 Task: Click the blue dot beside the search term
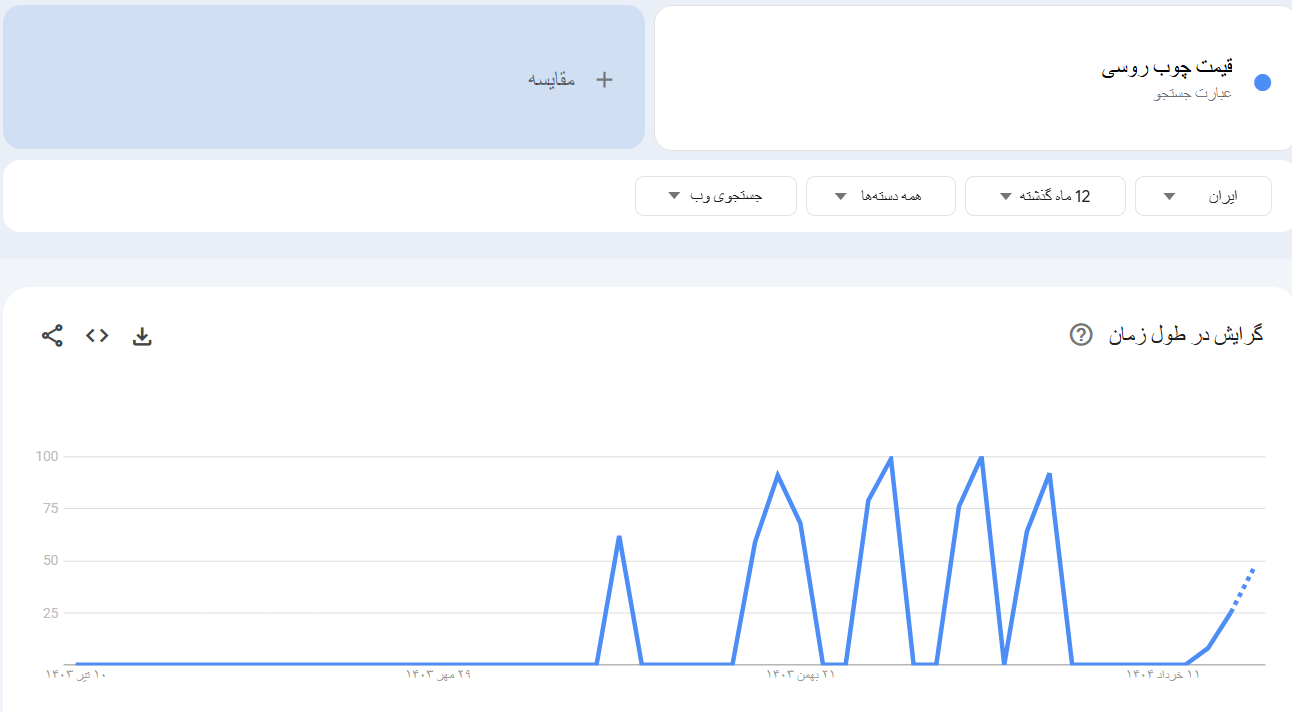[x=1262, y=83]
